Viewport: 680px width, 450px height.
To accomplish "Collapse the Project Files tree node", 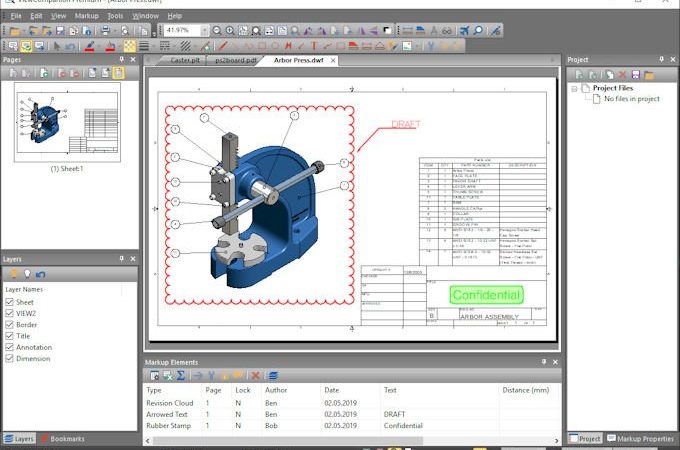I will pyautogui.click(x=574, y=88).
